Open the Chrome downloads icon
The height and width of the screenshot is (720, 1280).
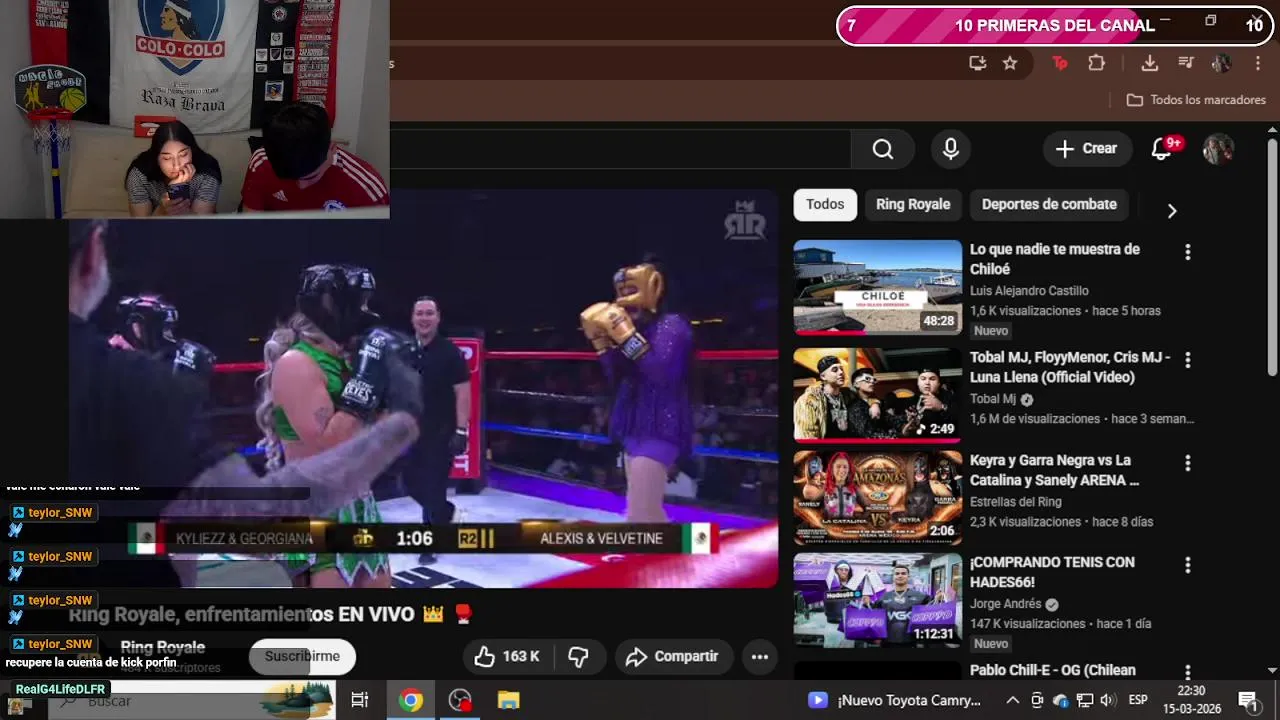click(x=1150, y=63)
